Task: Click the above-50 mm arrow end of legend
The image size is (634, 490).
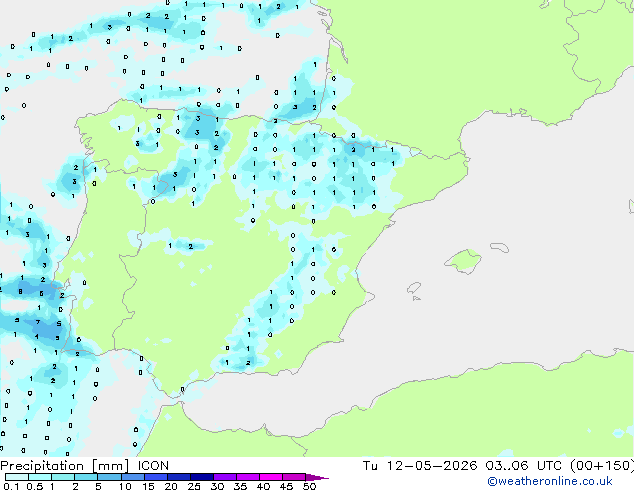Action: point(317,477)
